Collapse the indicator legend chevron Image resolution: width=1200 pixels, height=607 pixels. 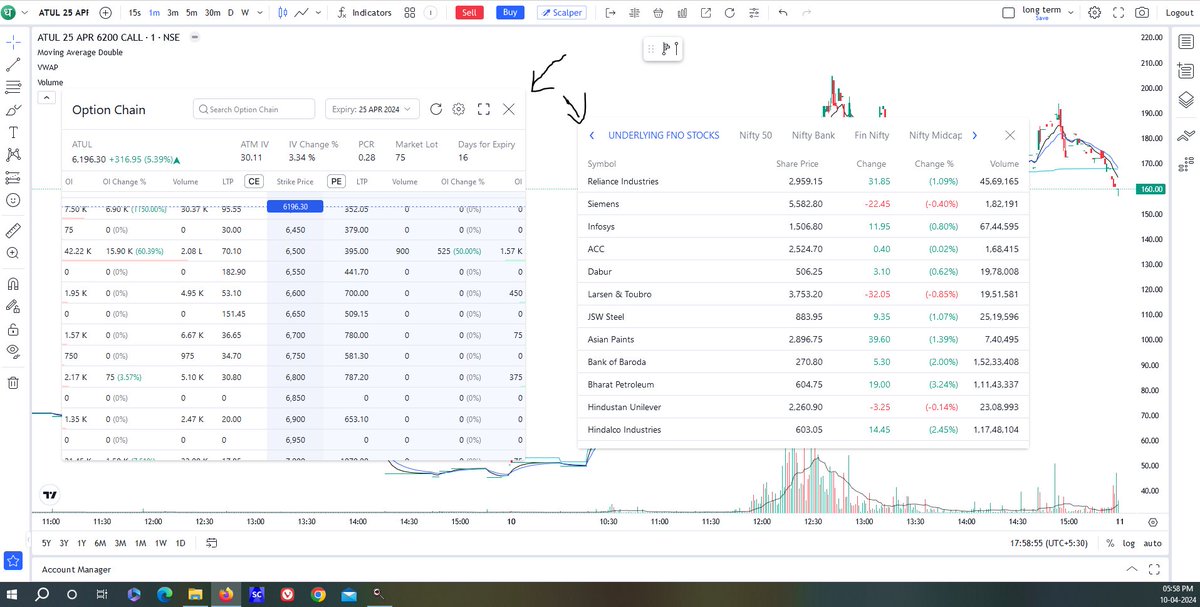coord(46,98)
